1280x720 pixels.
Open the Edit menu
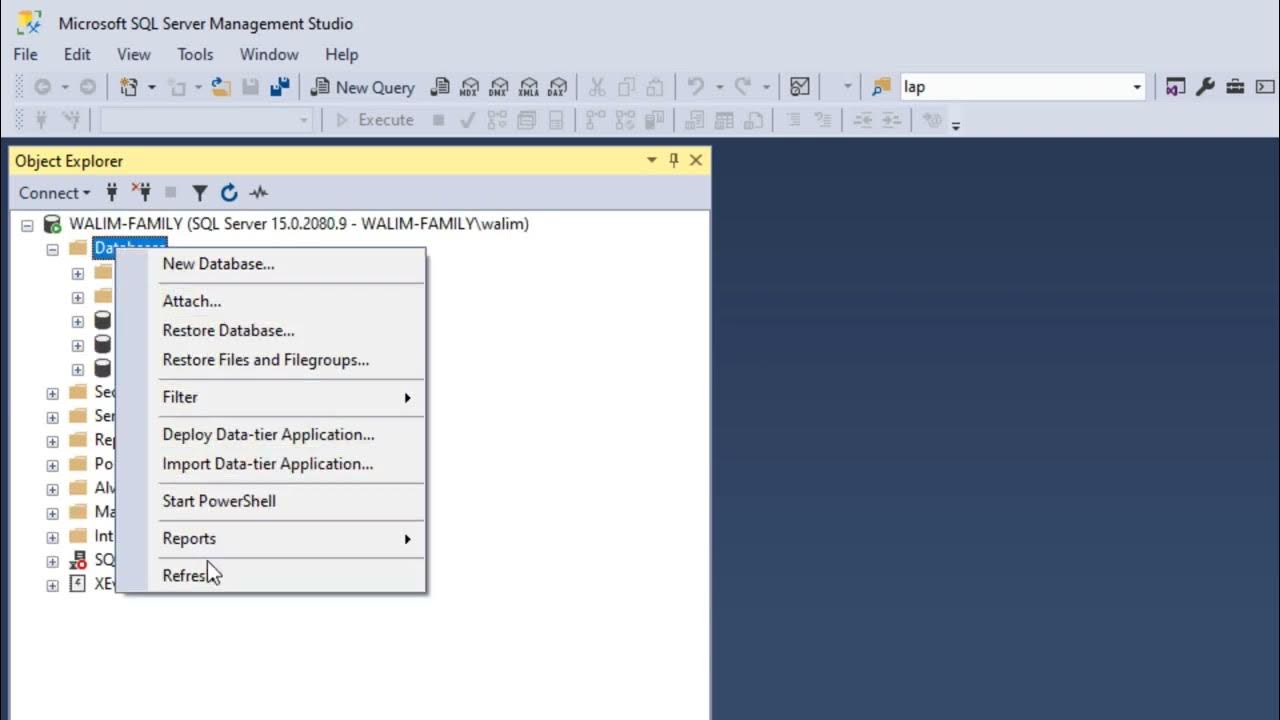77,54
